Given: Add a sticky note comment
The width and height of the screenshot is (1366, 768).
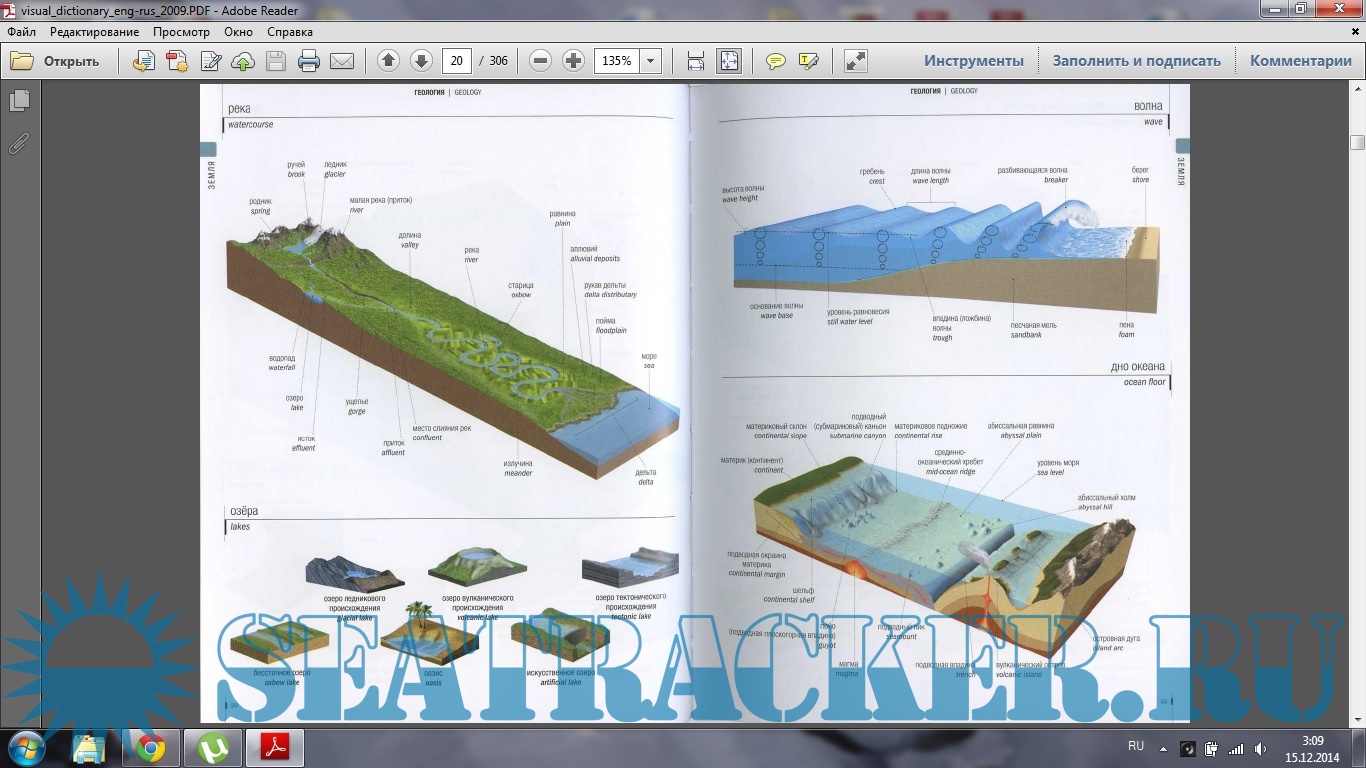Looking at the screenshot, I should pos(775,61).
